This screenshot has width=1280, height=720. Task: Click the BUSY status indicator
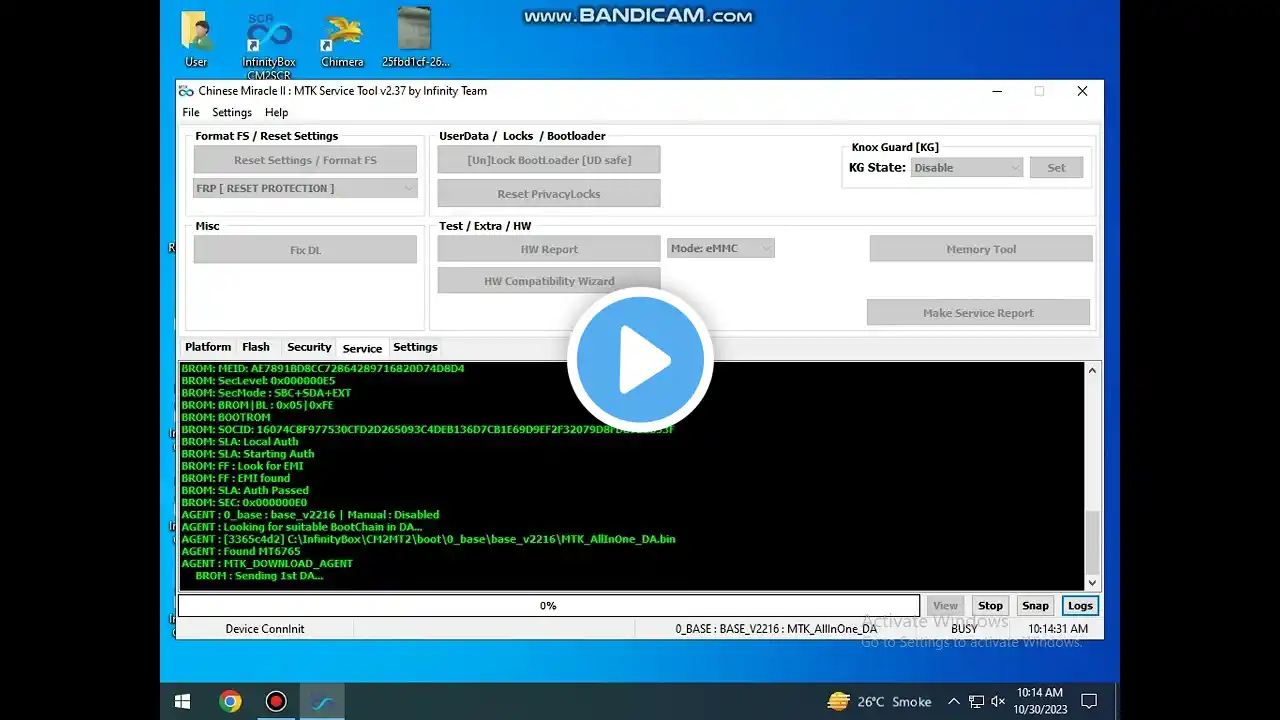pyautogui.click(x=964, y=629)
